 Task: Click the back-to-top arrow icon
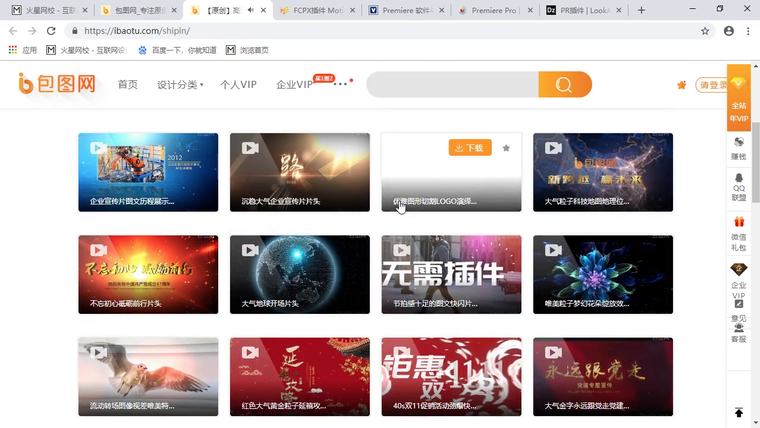click(x=739, y=412)
